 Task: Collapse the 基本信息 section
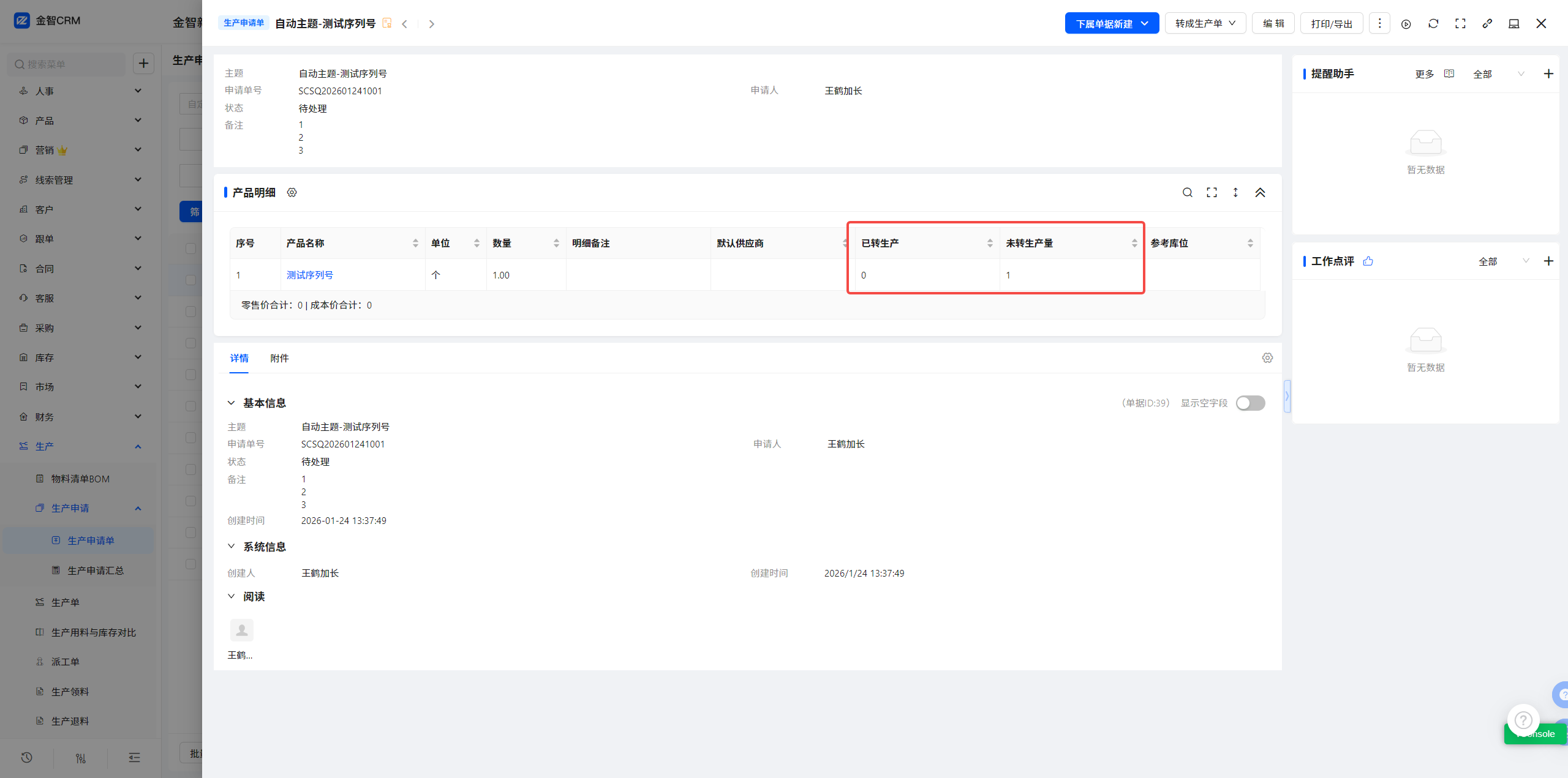232,403
